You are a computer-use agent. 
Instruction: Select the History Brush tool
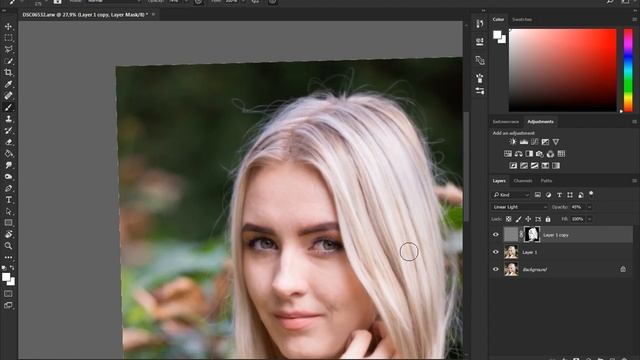coord(8,130)
